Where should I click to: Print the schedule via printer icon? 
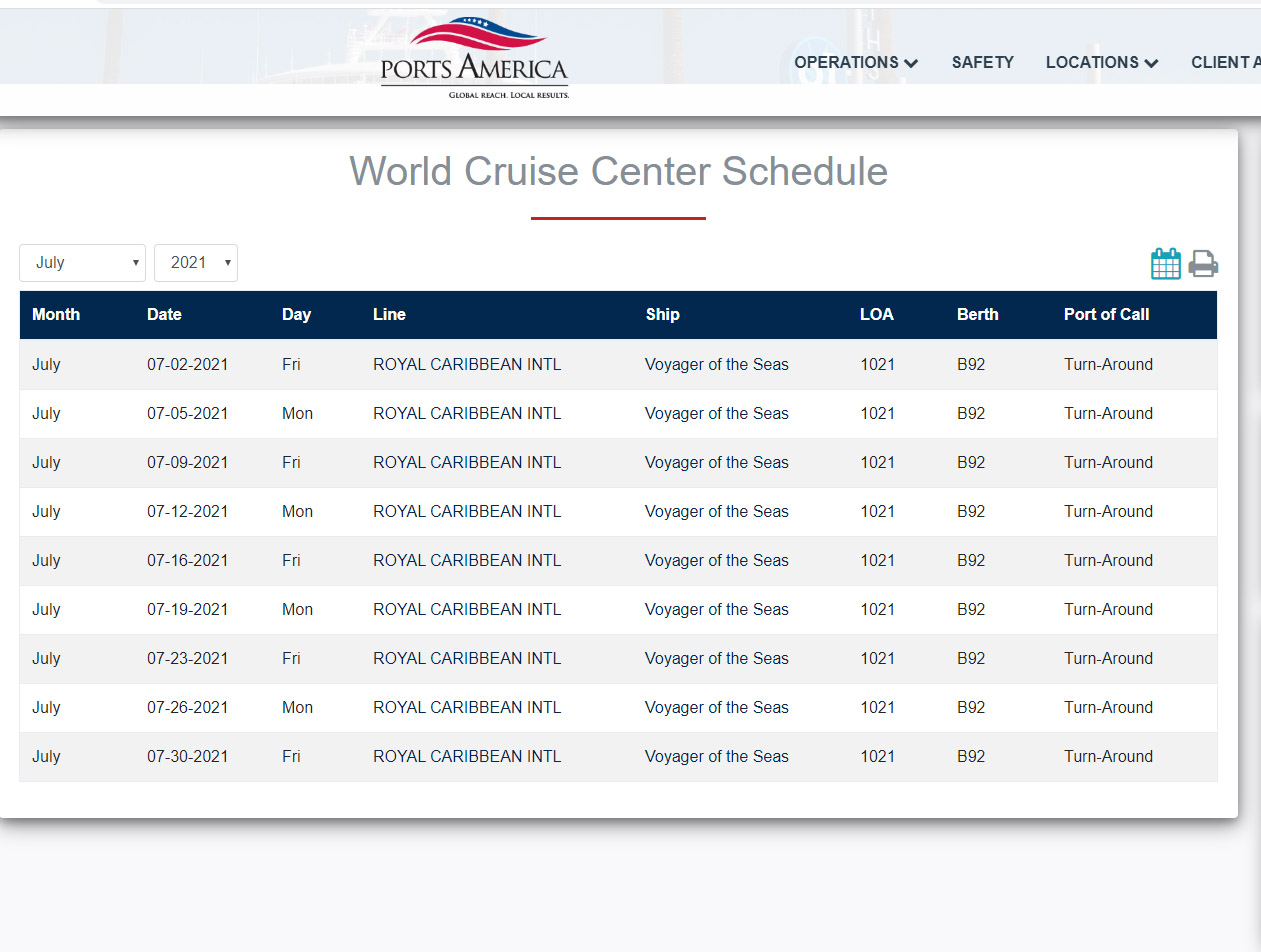pyautogui.click(x=1203, y=264)
